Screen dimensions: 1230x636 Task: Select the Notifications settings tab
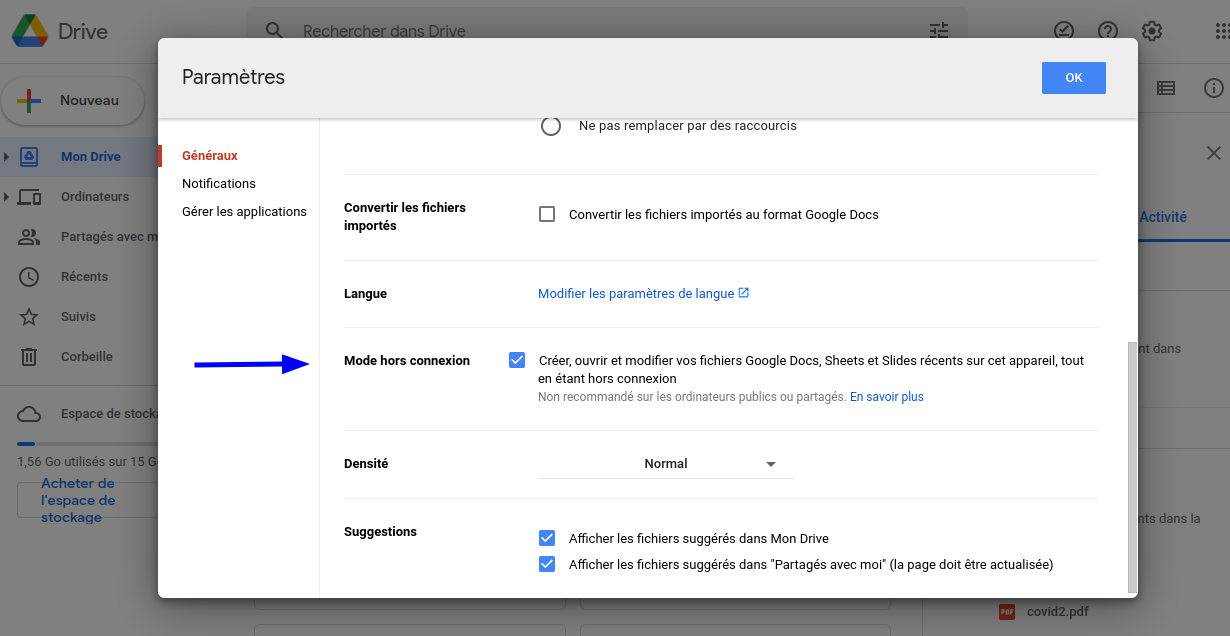click(219, 184)
